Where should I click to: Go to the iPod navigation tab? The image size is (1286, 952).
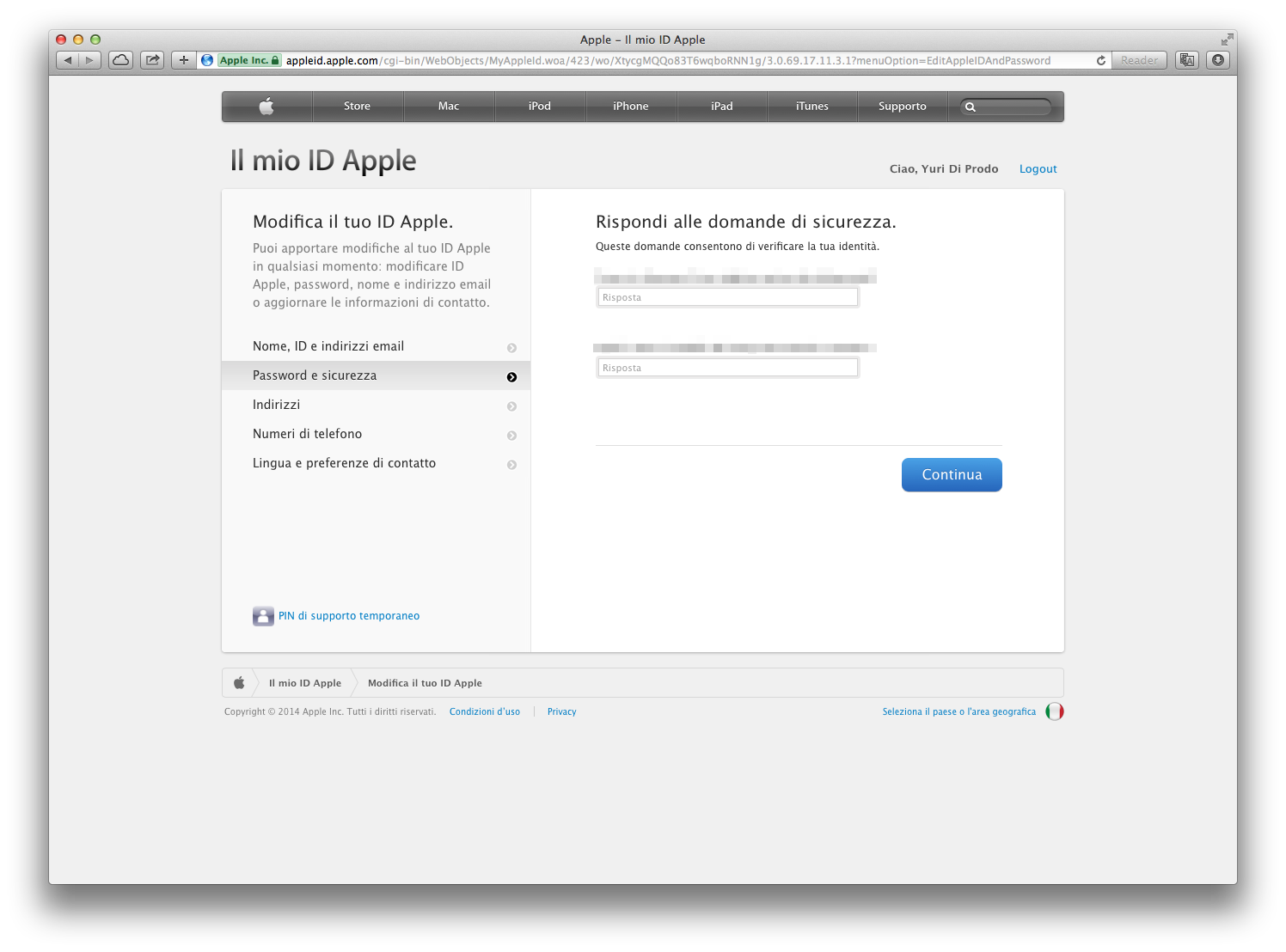point(540,107)
